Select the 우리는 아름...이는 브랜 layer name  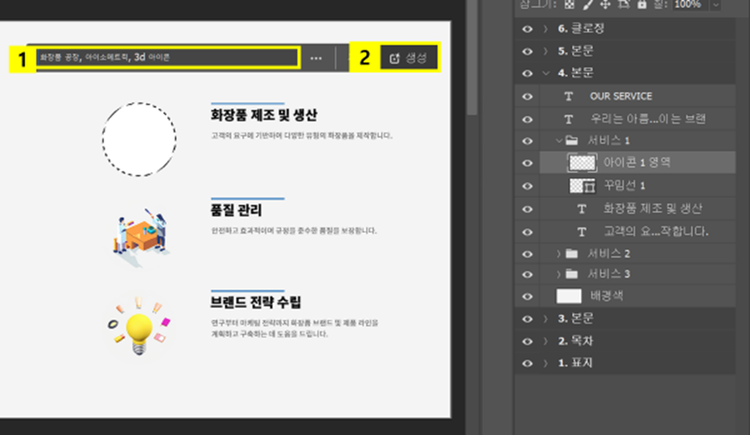coord(648,119)
